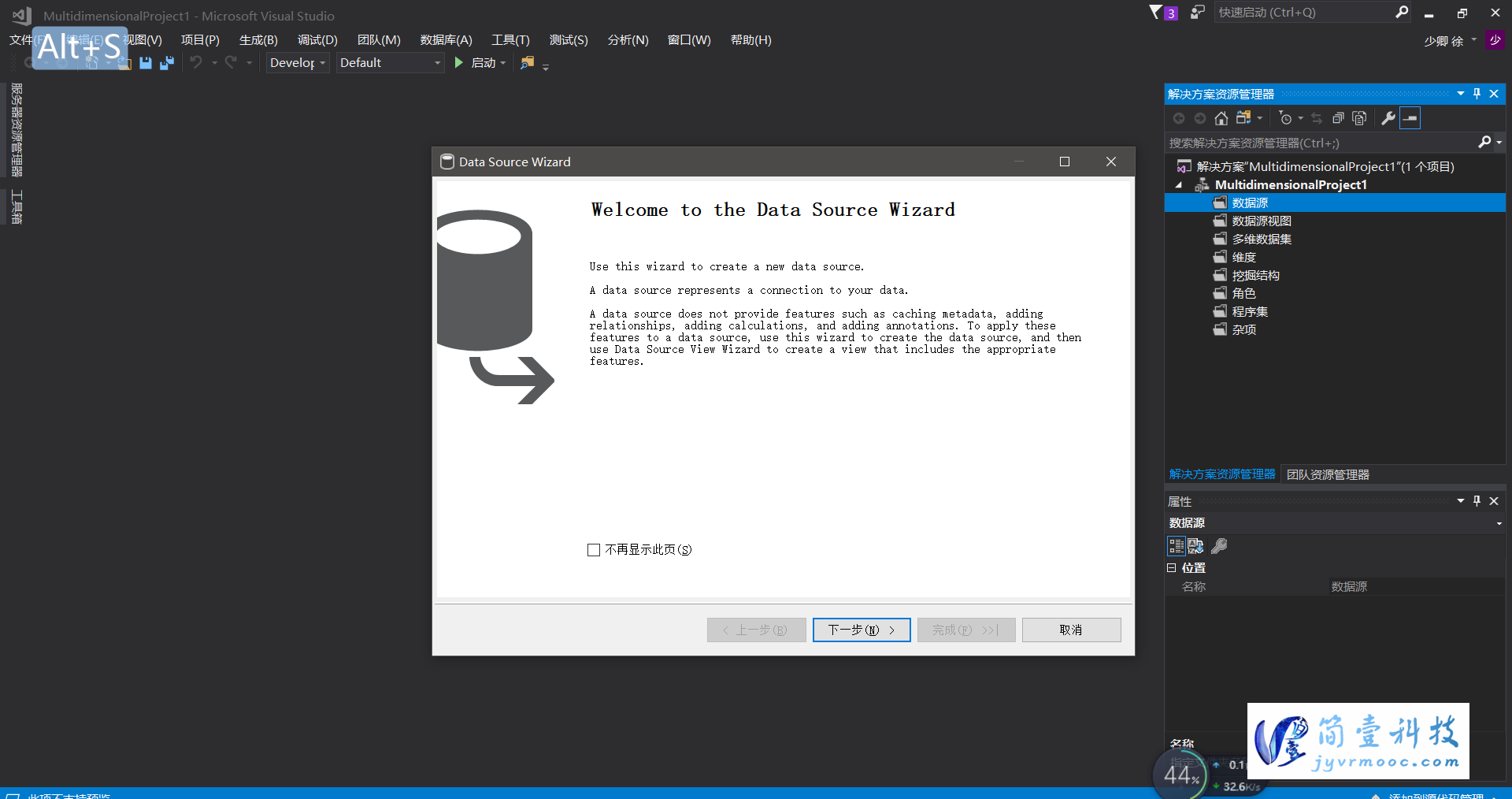Open the 调试(D) menu
The image size is (1512, 799).
click(317, 40)
